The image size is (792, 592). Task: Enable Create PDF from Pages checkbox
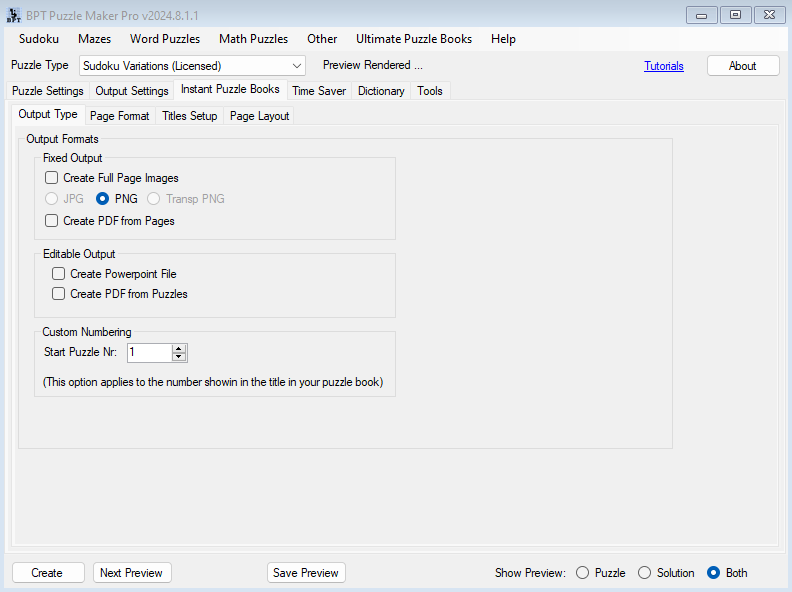click(52, 221)
